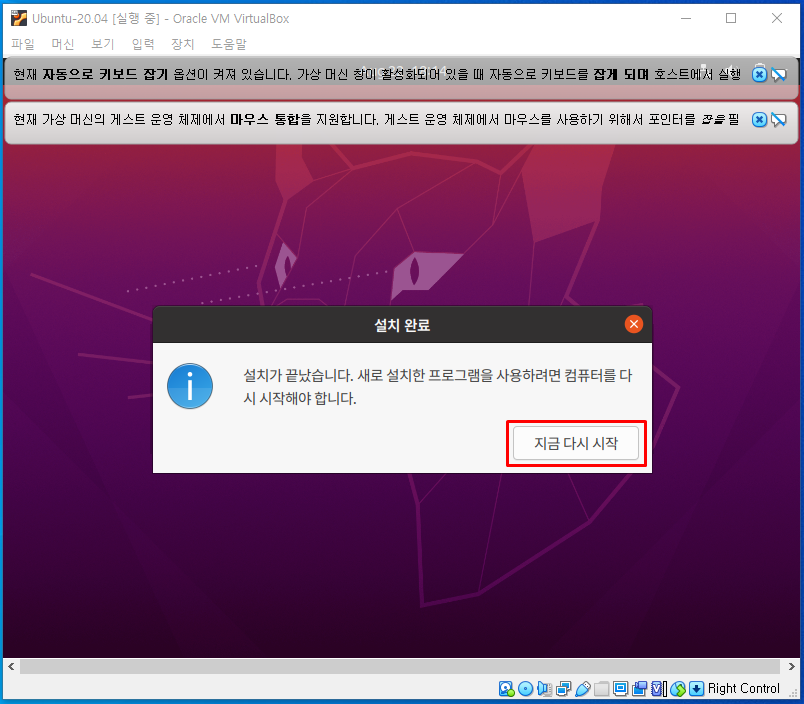This screenshot has width=804, height=704.
Task: Click the network adapters status icon
Action: click(562, 688)
